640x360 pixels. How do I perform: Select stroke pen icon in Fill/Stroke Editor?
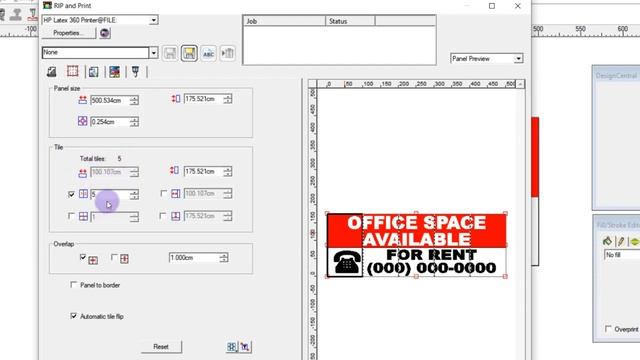621,241
